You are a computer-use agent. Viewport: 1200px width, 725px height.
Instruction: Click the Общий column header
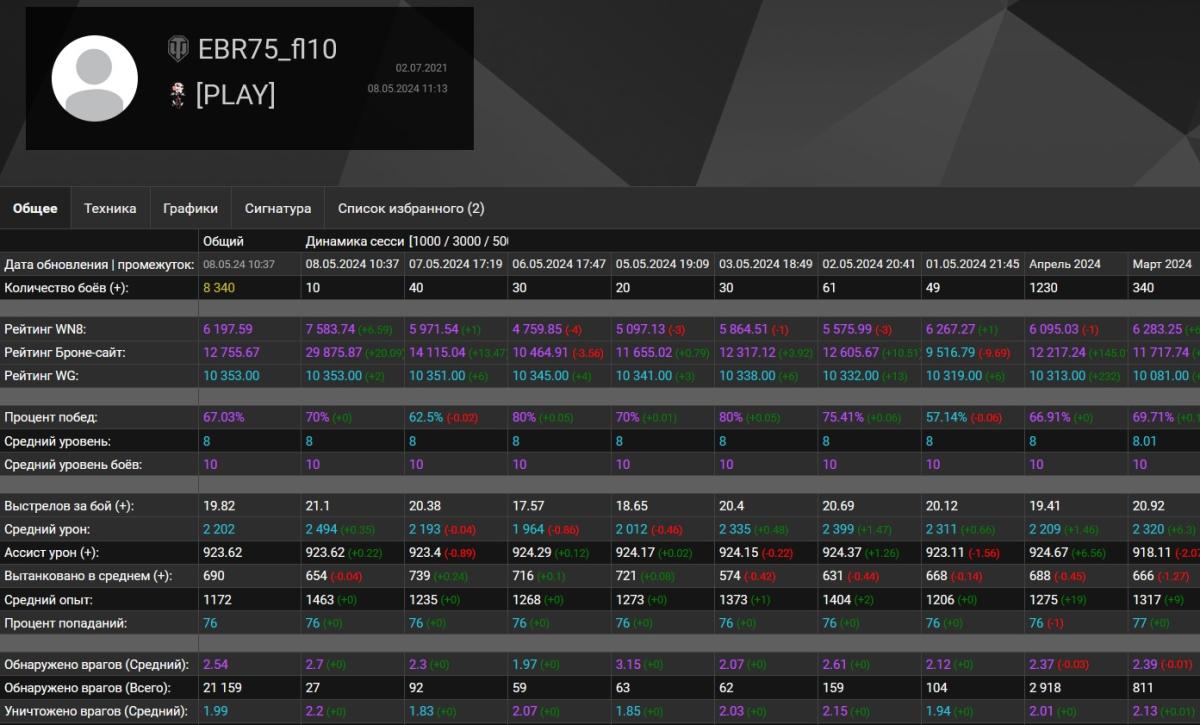coord(223,241)
